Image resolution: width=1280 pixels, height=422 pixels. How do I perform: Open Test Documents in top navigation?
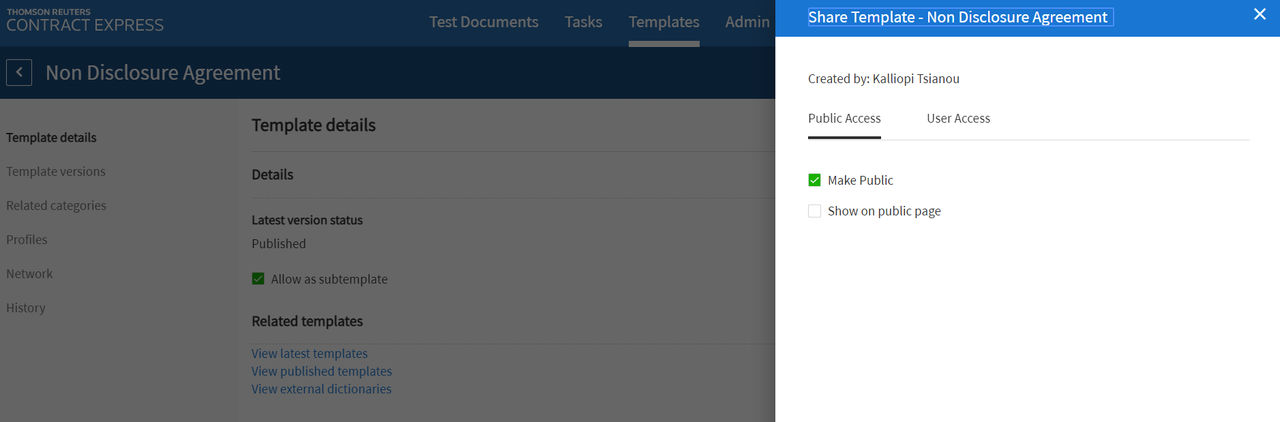click(x=484, y=22)
